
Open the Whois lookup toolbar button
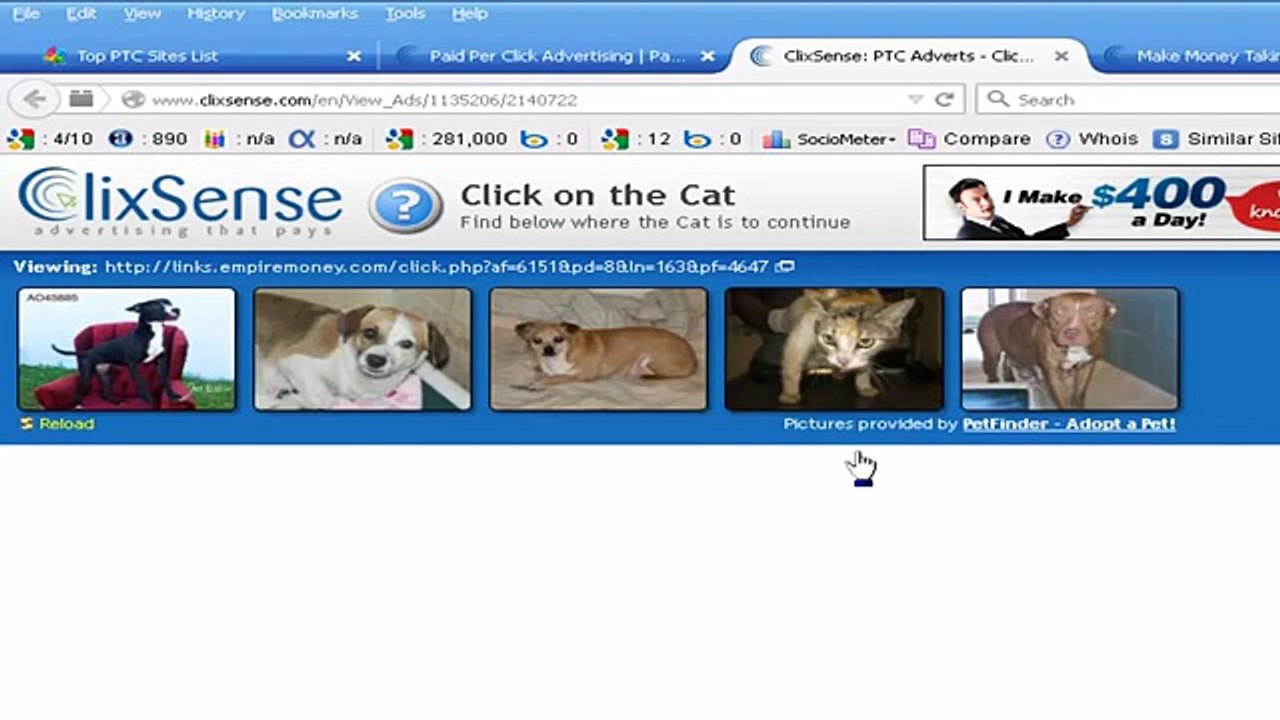1092,139
